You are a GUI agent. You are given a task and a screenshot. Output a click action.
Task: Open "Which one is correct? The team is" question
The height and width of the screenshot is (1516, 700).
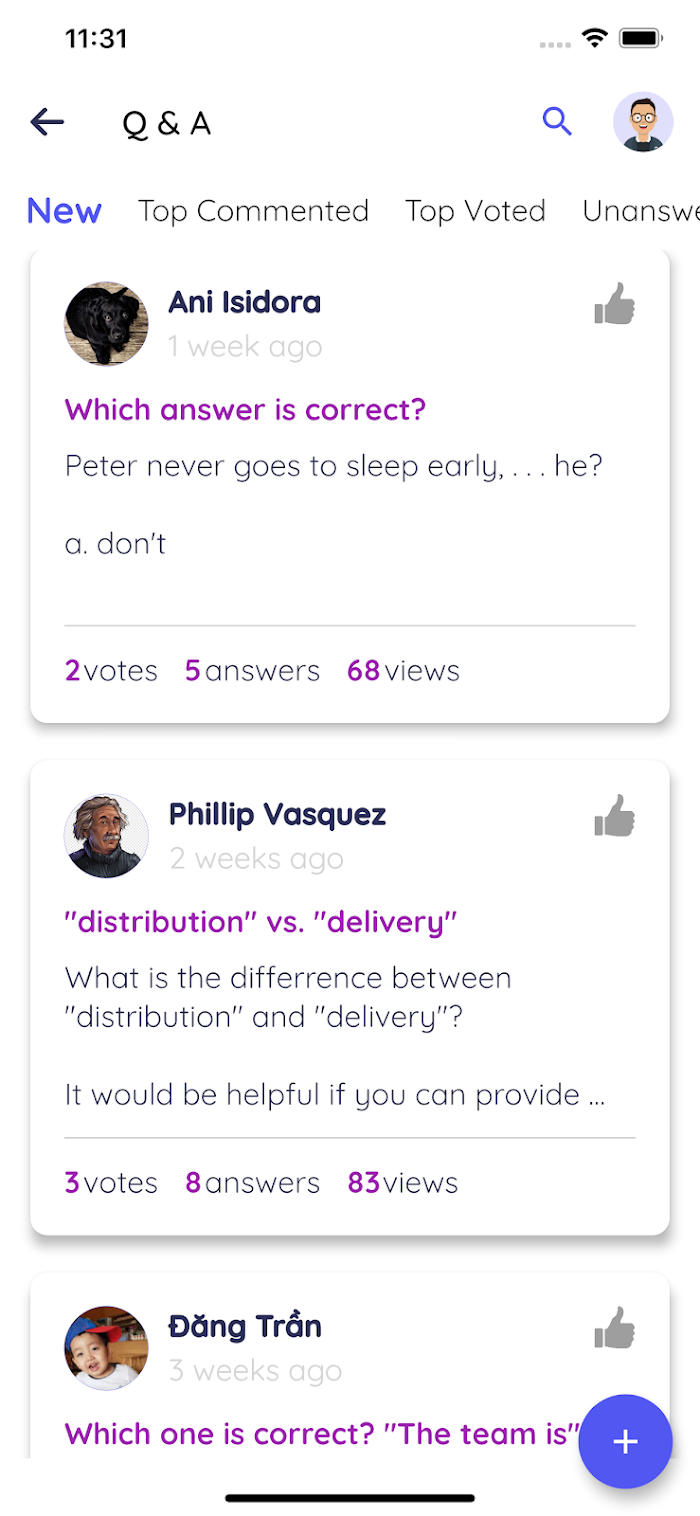323,1433
